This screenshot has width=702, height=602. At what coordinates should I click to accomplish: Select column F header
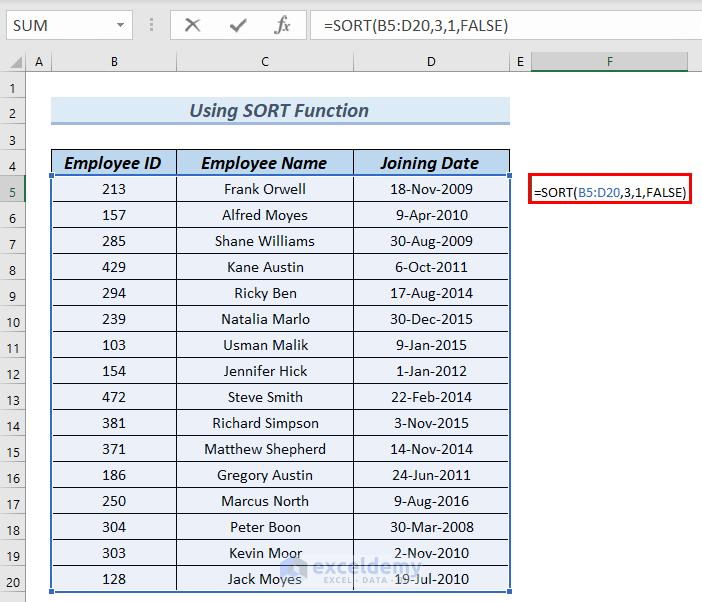click(609, 62)
